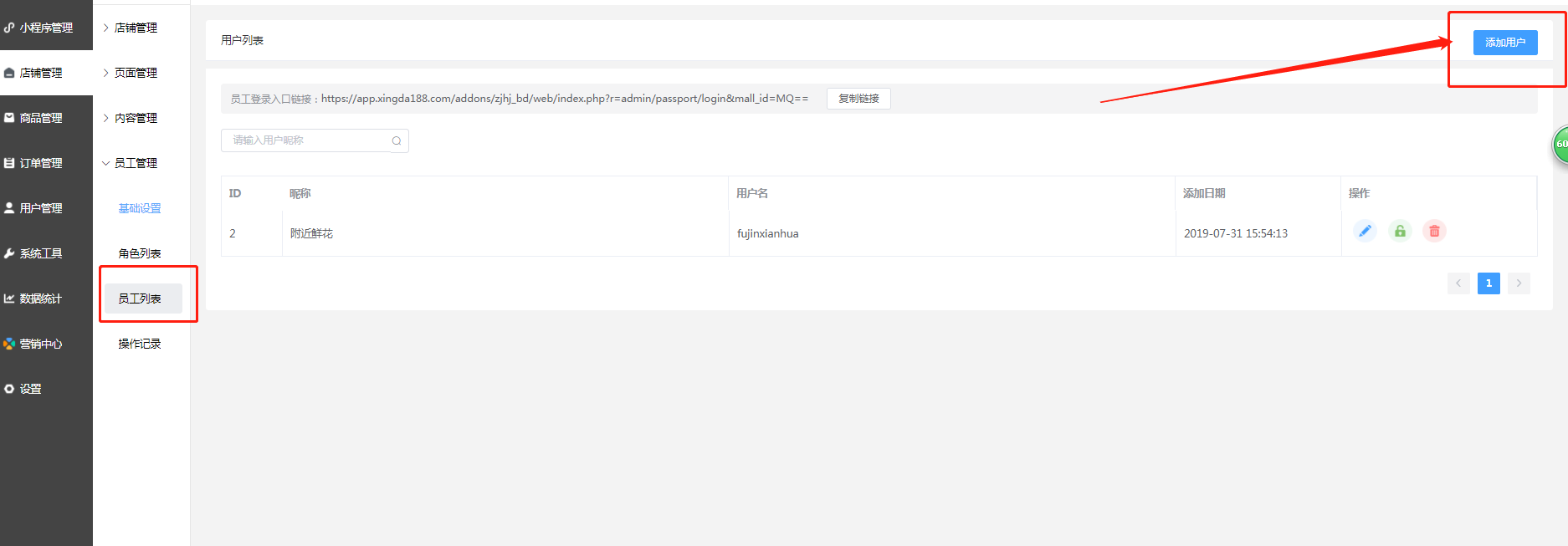Click the red trash delete icon

1434,231
